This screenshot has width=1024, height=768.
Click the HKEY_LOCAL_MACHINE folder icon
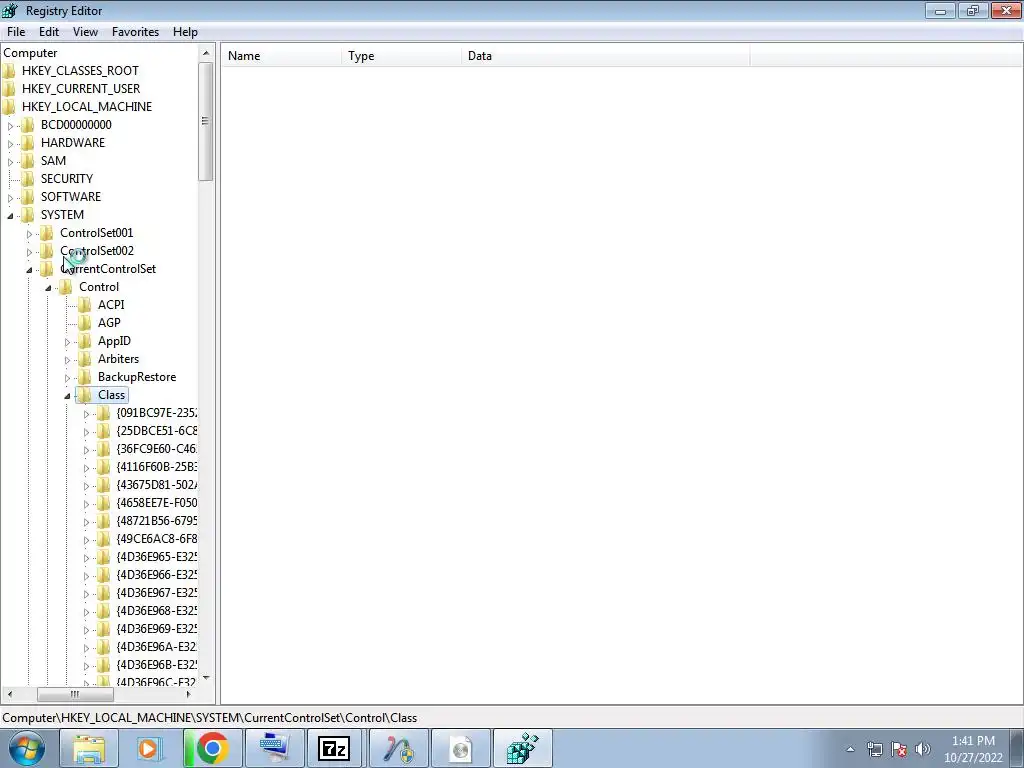[x=9, y=106]
